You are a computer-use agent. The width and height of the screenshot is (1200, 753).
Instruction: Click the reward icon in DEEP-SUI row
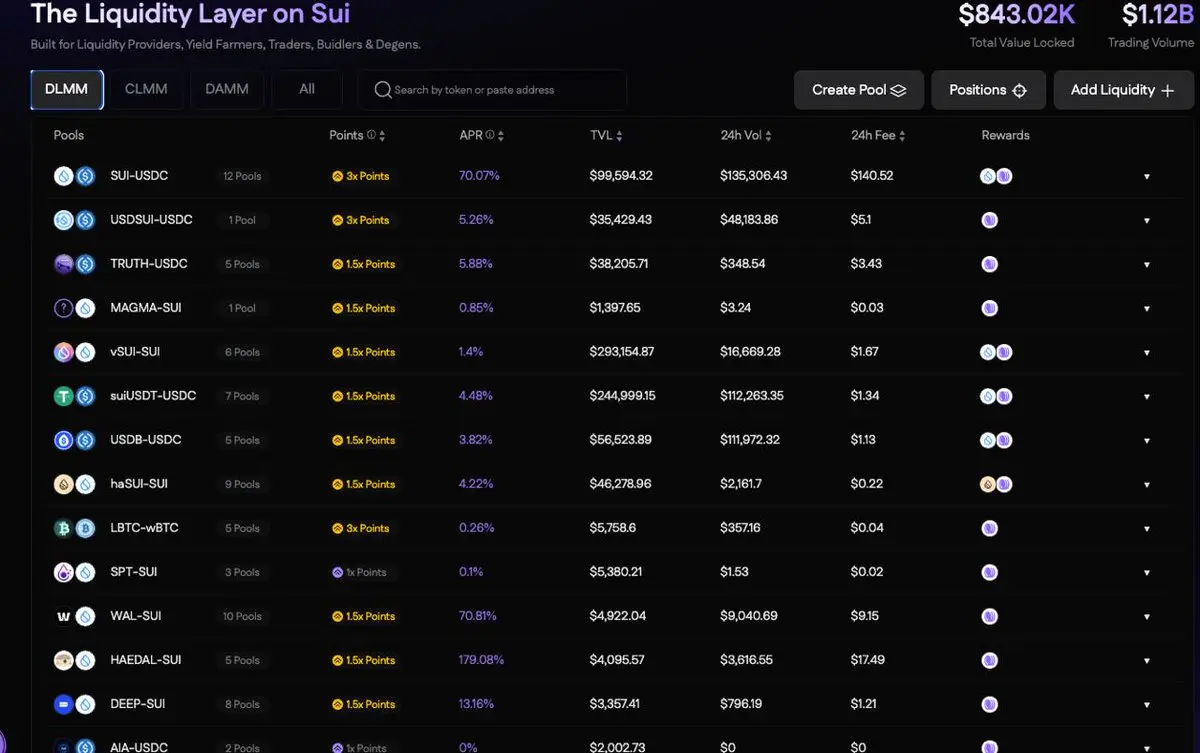(990, 704)
